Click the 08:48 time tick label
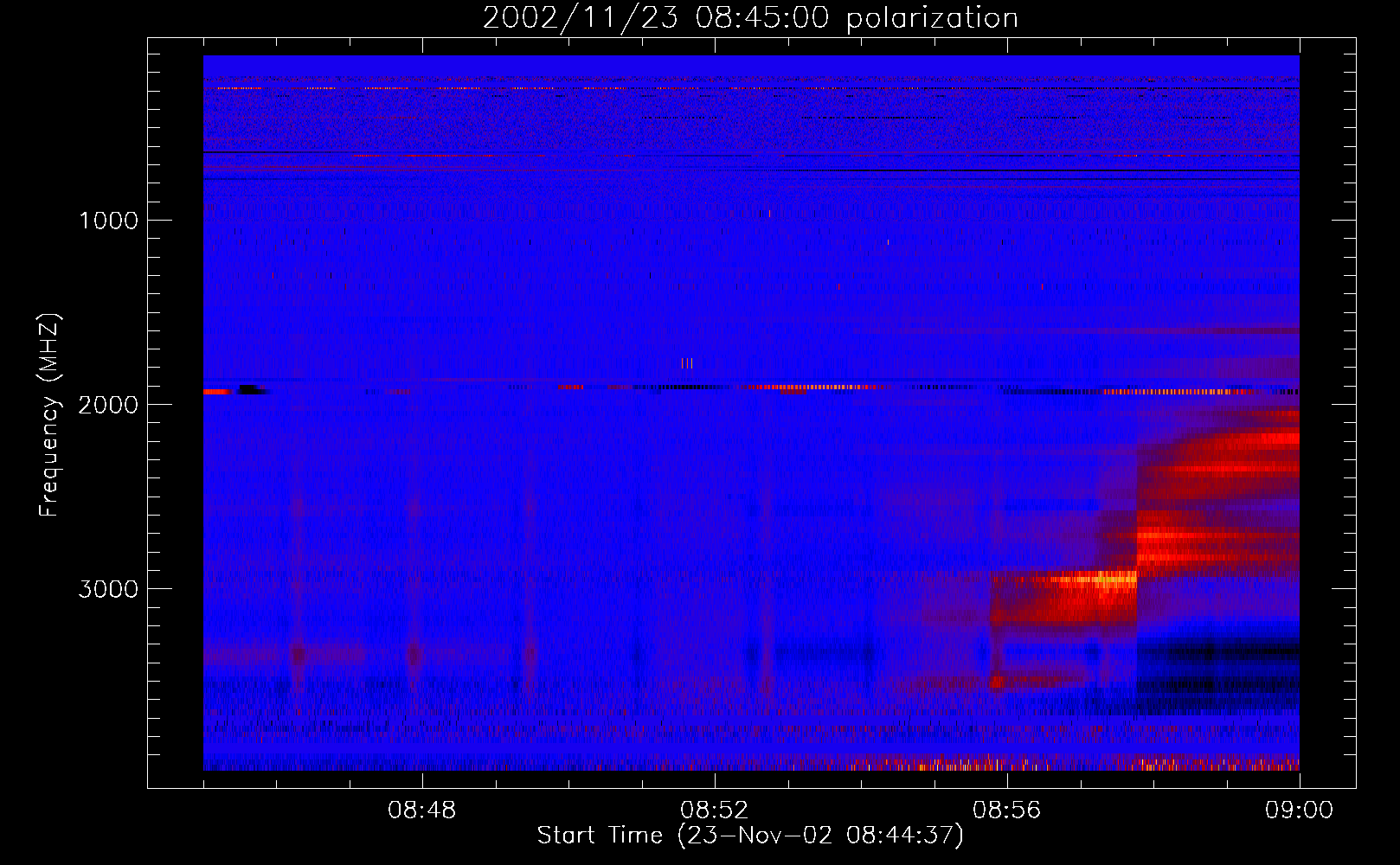This screenshot has width=1400, height=865. [422, 811]
